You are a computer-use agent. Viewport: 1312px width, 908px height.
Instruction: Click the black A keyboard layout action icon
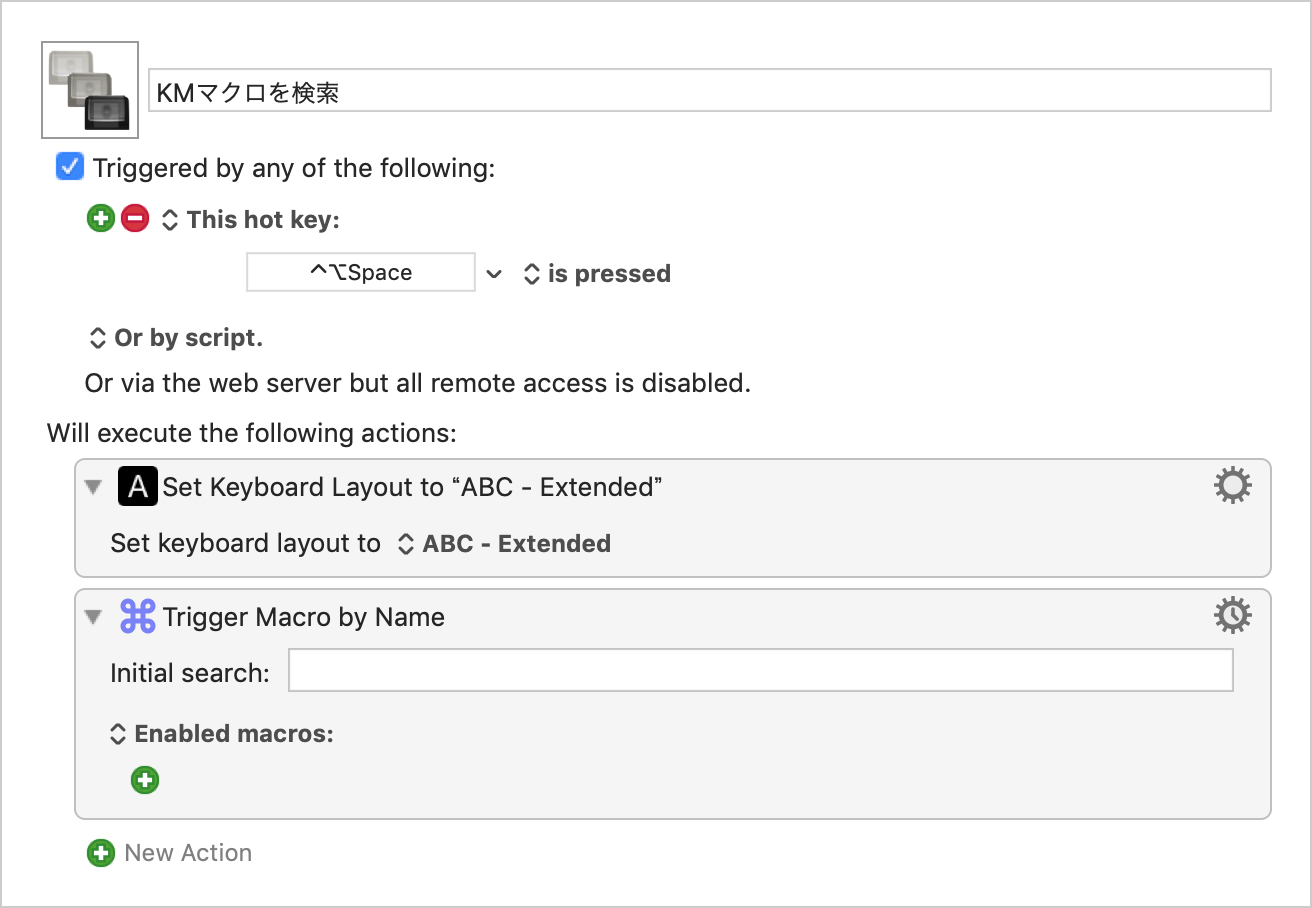[138, 486]
